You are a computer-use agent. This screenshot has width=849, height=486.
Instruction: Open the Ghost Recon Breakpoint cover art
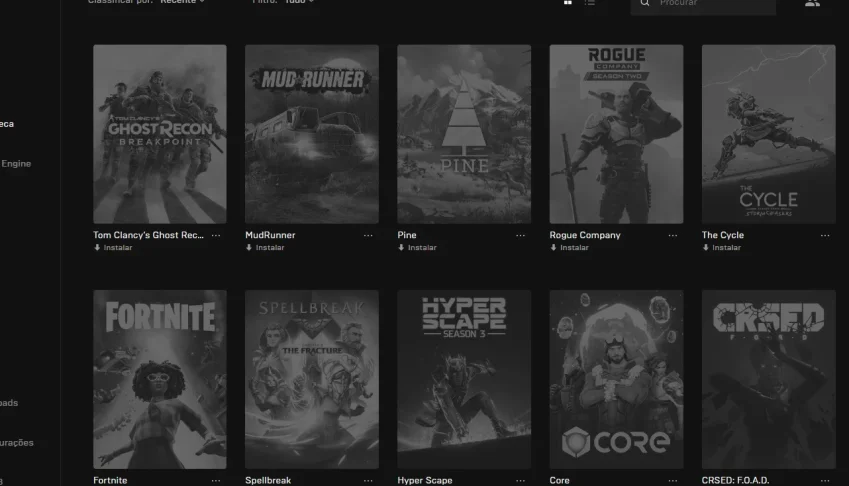[x=160, y=134]
